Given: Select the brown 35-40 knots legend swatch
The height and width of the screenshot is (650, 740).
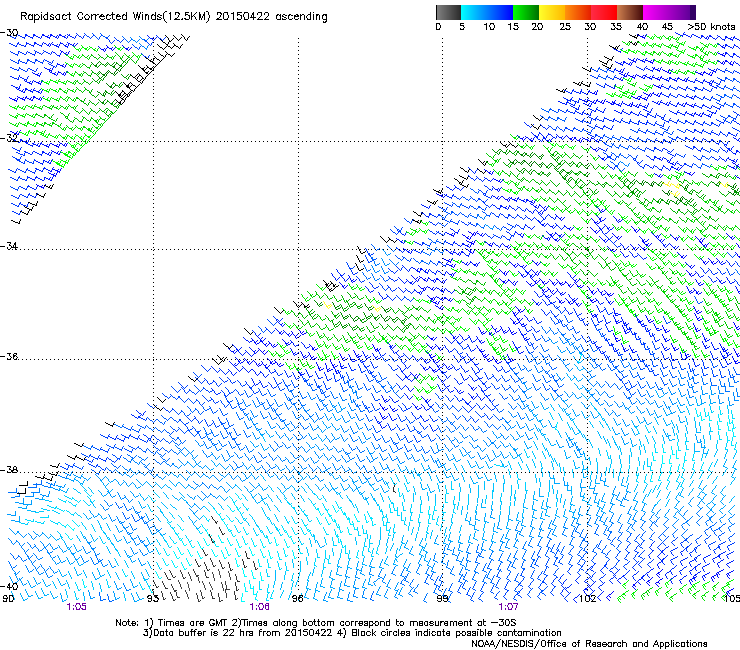Looking at the screenshot, I should click(630, 12).
